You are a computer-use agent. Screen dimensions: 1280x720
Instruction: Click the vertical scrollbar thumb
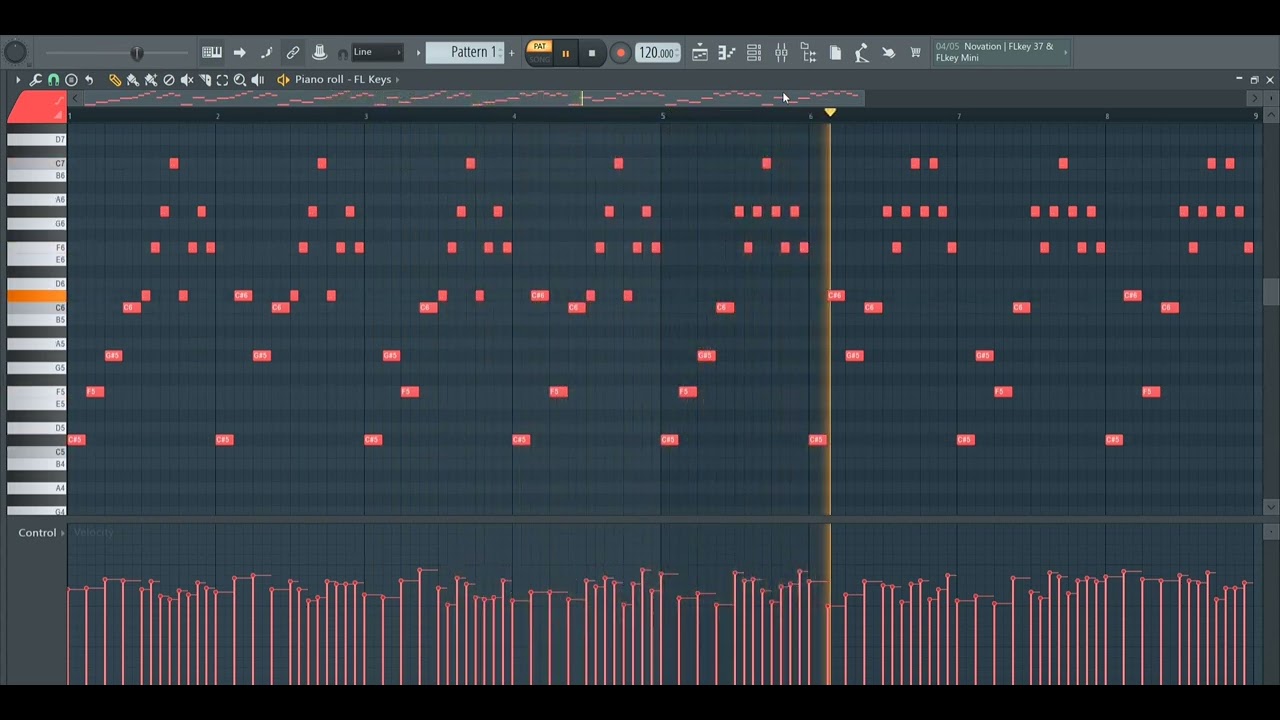click(1271, 291)
